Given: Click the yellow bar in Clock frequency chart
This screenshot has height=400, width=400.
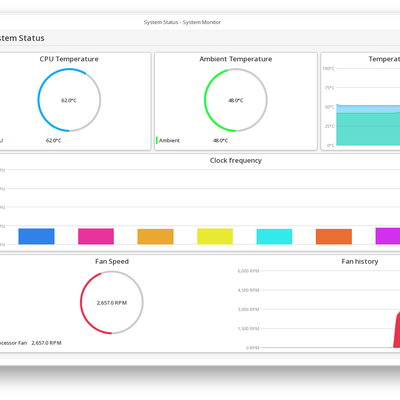Looking at the screenshot, I should tap(215, 236).
